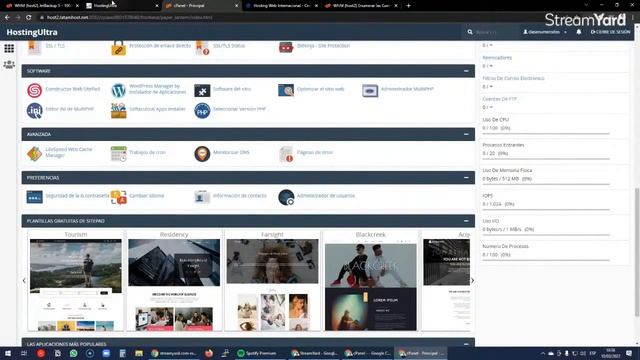Open the account username dropdown
Image resolution: width=640 pixels, height=360 pixels.
coord(545,32)
